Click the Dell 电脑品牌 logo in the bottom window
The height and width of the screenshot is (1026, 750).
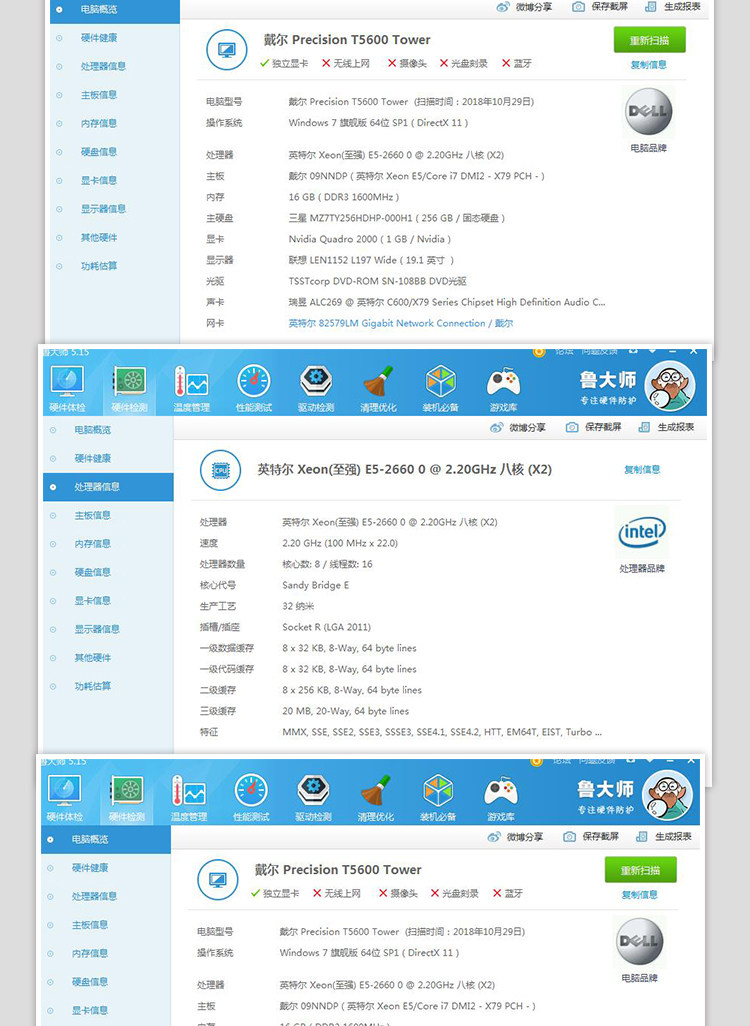click(x=639, y=941)
